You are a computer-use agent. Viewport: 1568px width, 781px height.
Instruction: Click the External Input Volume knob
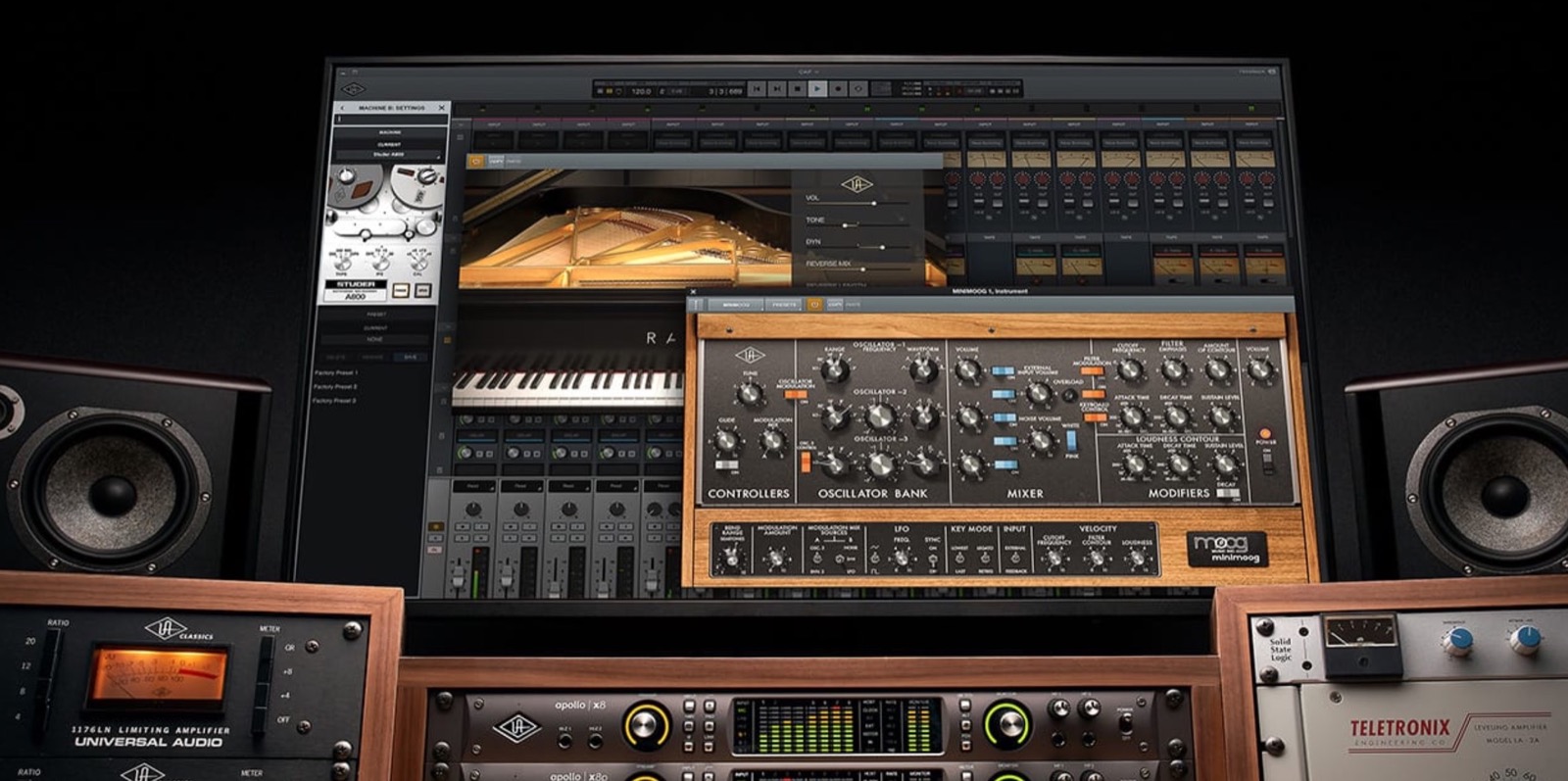pyautogui.click(x=1038, y=395)
